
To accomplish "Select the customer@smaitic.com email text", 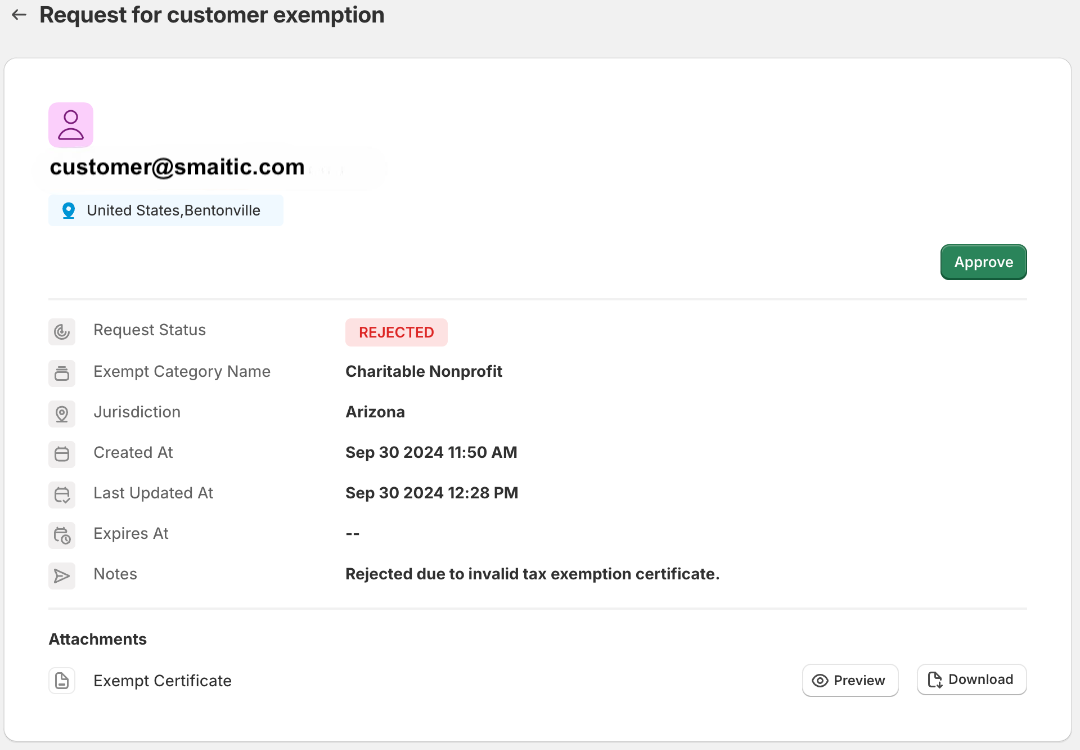I will click(177, 167).
